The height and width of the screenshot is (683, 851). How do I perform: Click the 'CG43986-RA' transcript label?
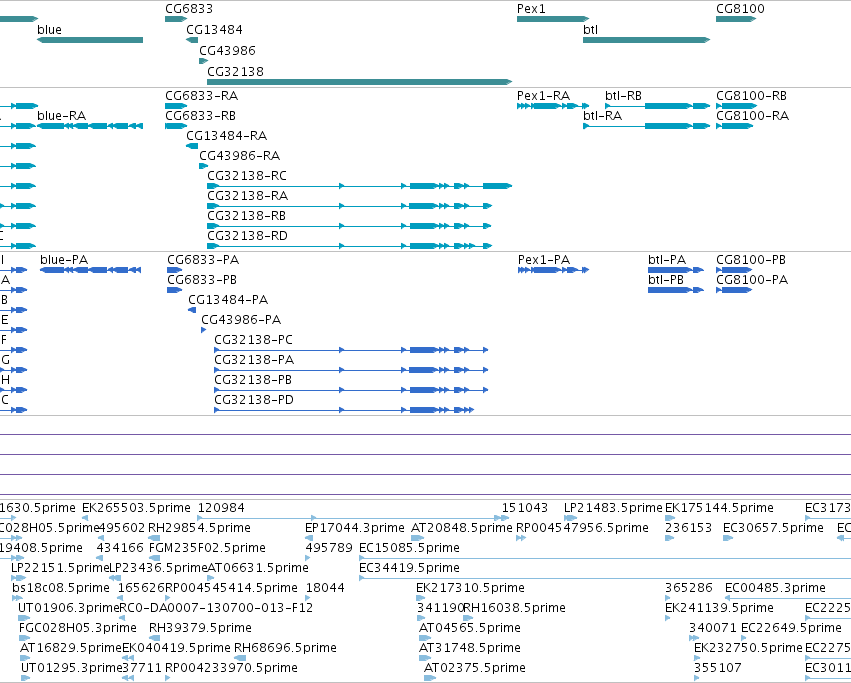point(240,156)
